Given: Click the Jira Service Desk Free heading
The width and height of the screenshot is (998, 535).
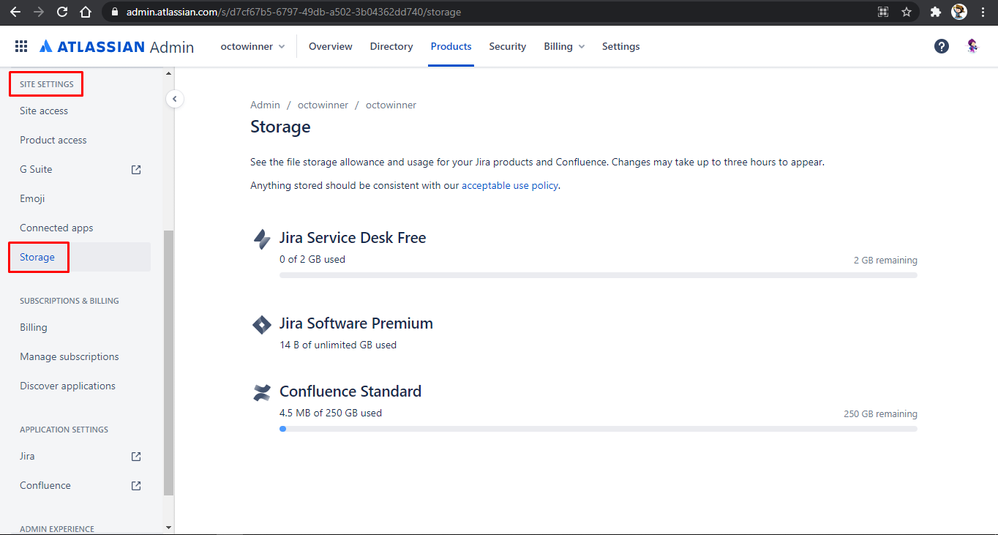Looking at the screenshot, I should click(x=353, y=238).
